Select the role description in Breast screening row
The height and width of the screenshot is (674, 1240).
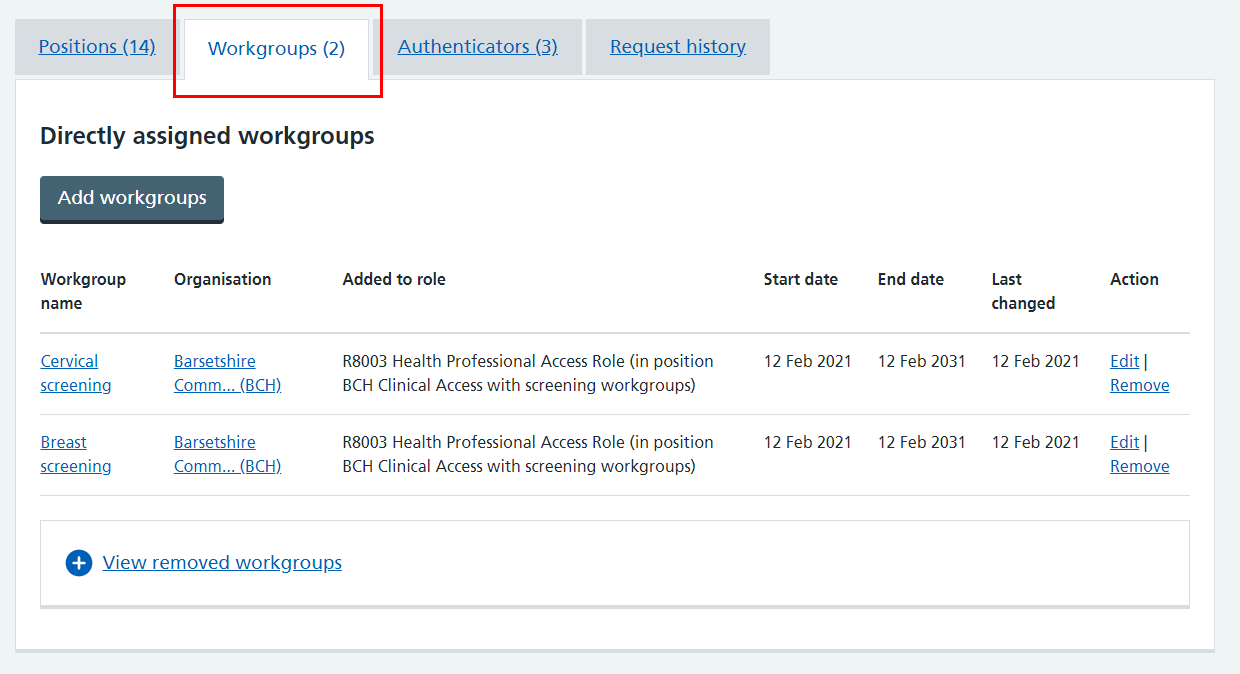[x=528, y=454]
